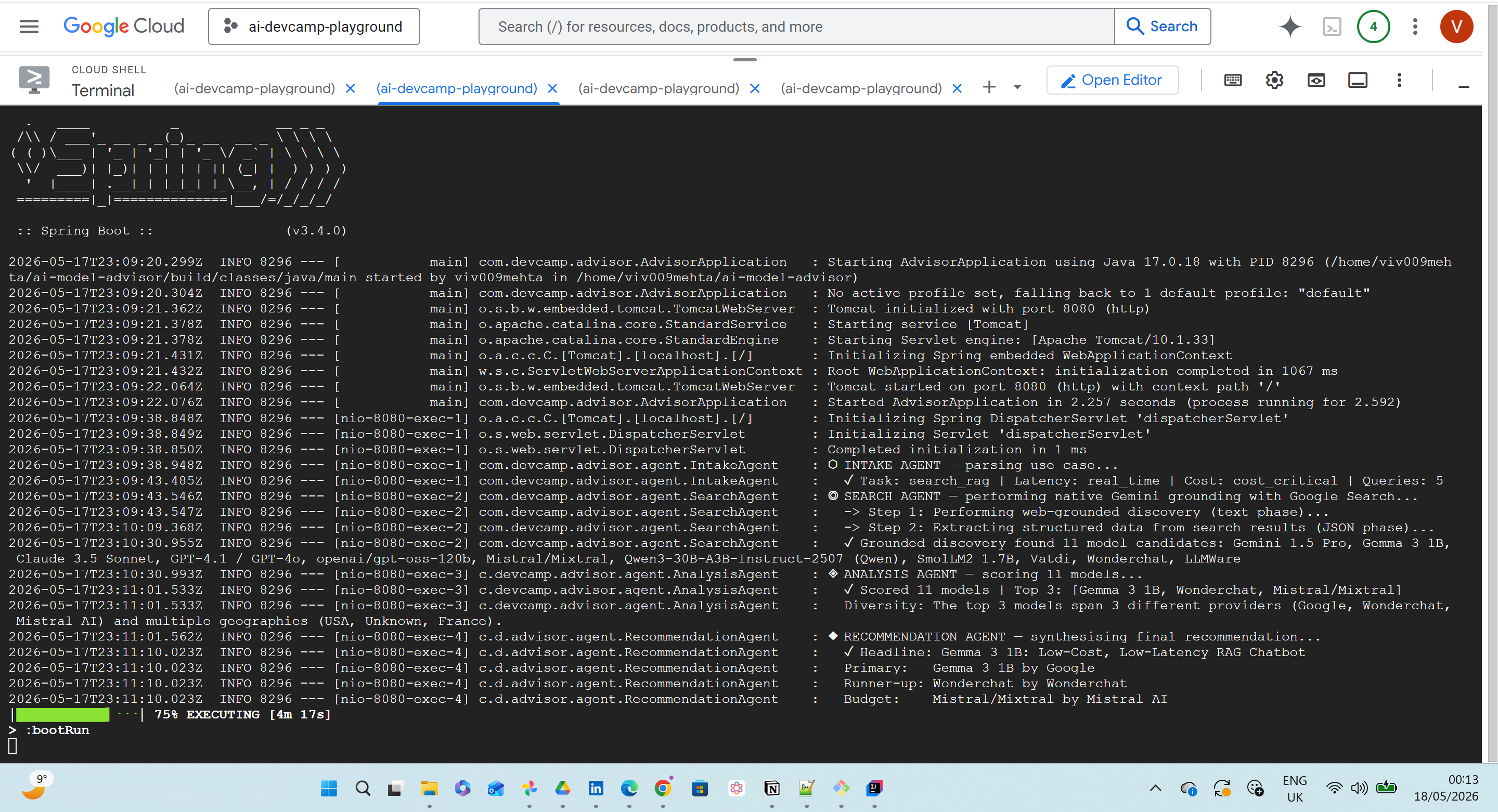Open the account avatar V
This screenshot has height=812, width=1498.
[x=1456, y=27]
